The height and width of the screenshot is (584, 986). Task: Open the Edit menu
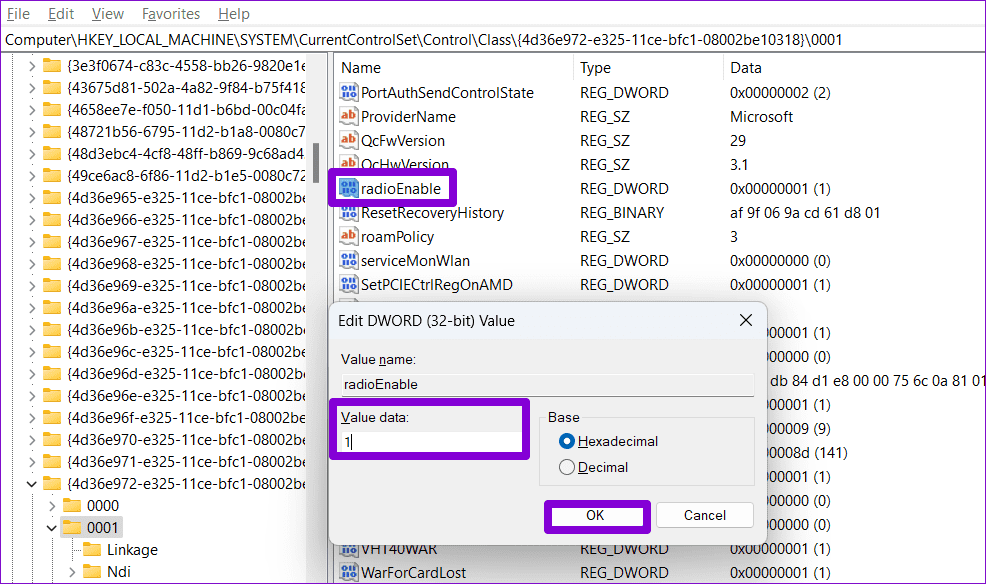pos(61,14)
